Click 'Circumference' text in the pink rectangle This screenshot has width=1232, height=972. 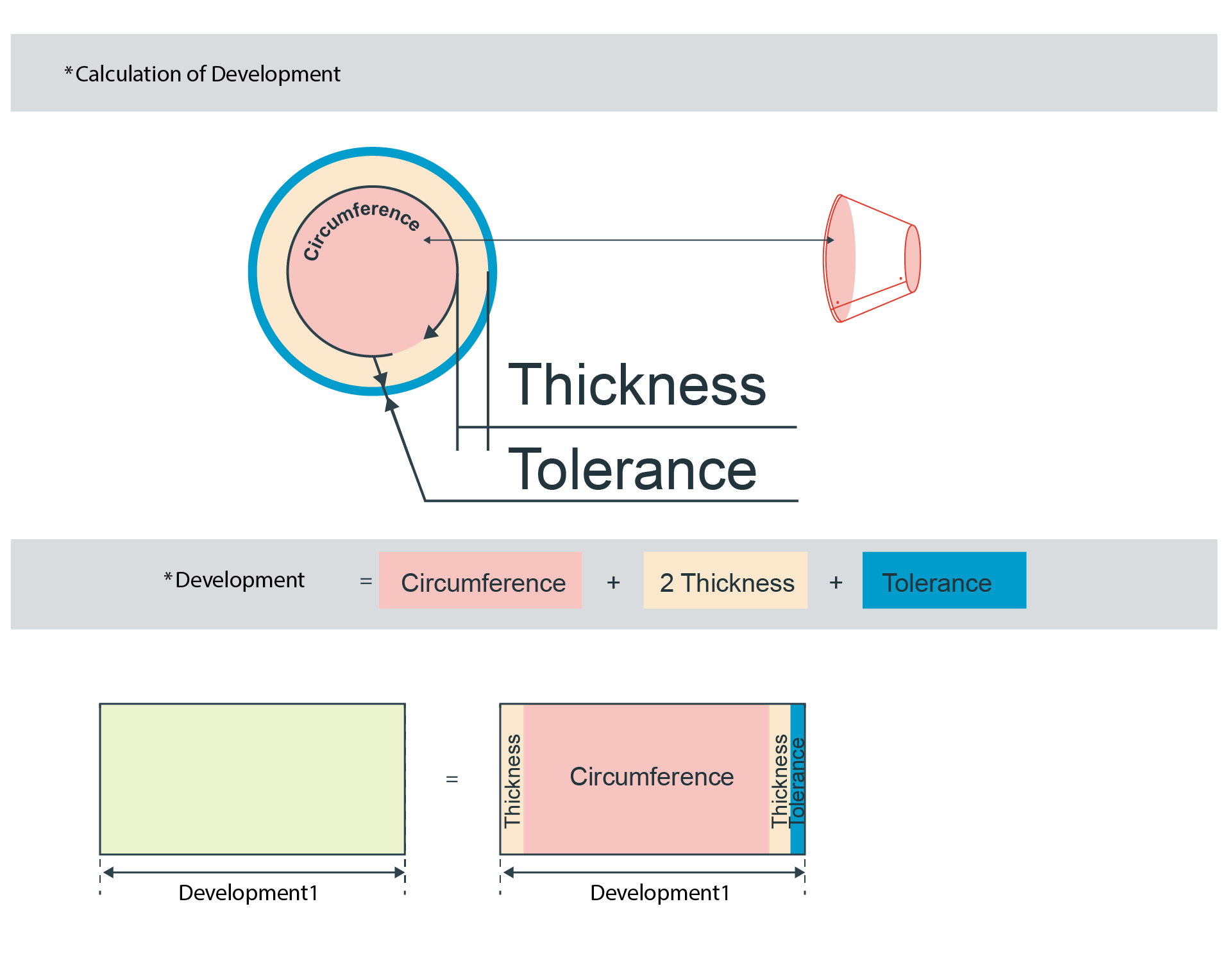click(x=652, y=777)
